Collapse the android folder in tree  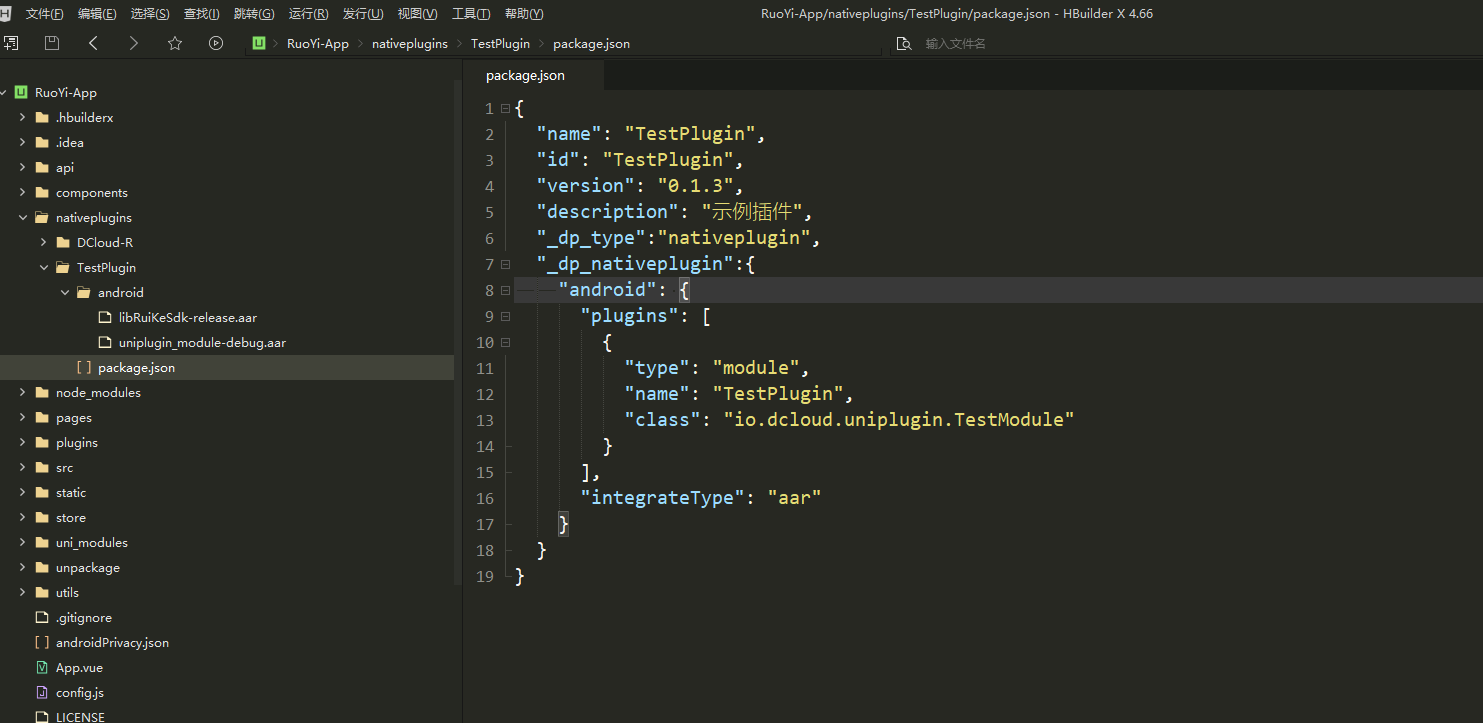(x=64, y=292)
